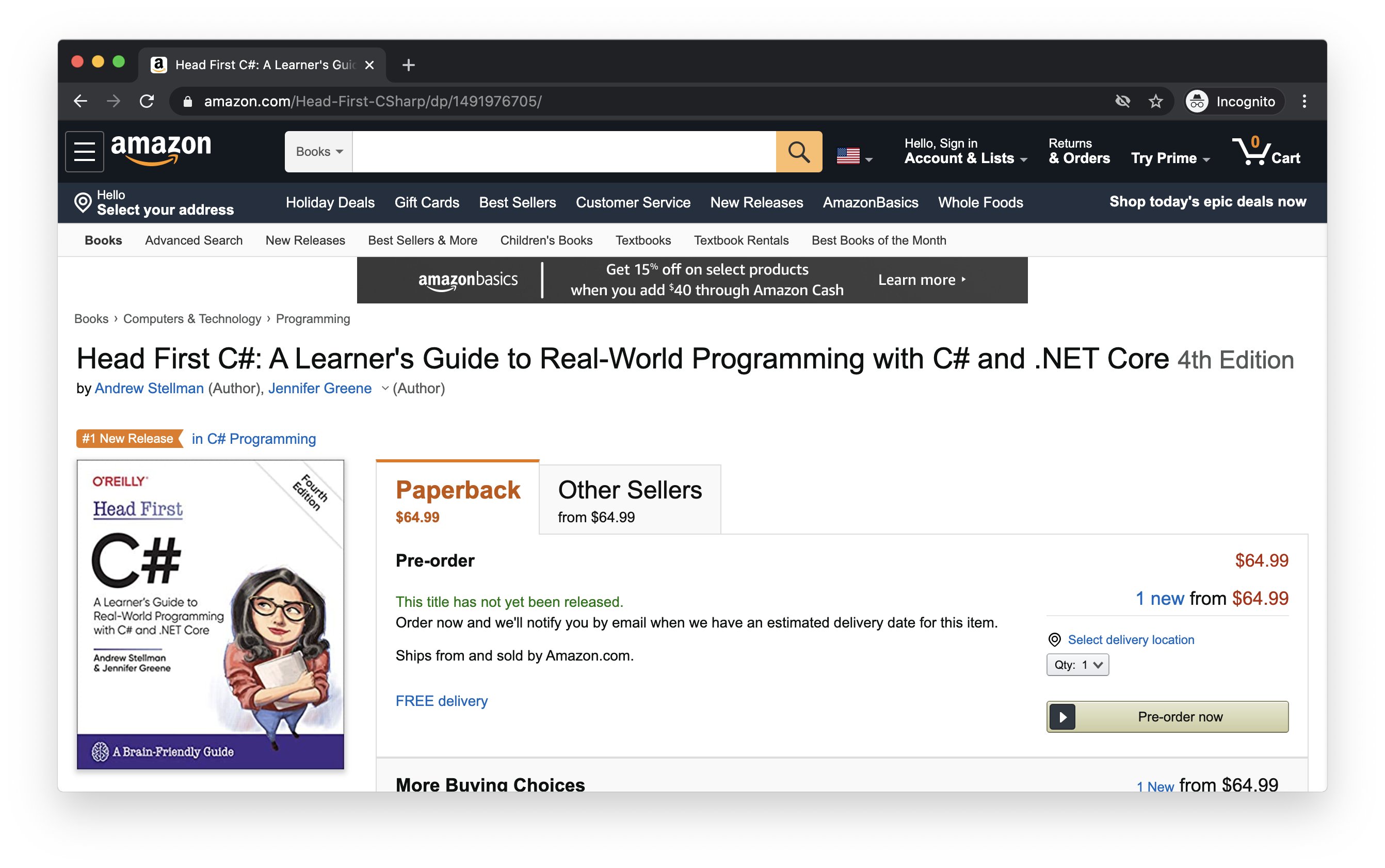Go back to the previous page

point(81,101)
